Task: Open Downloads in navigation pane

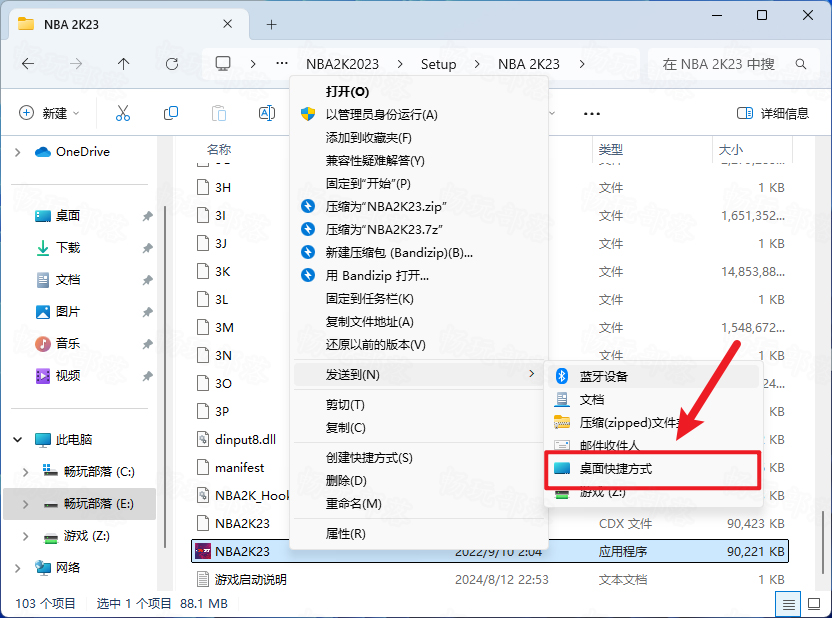Action: pos(68,248)
